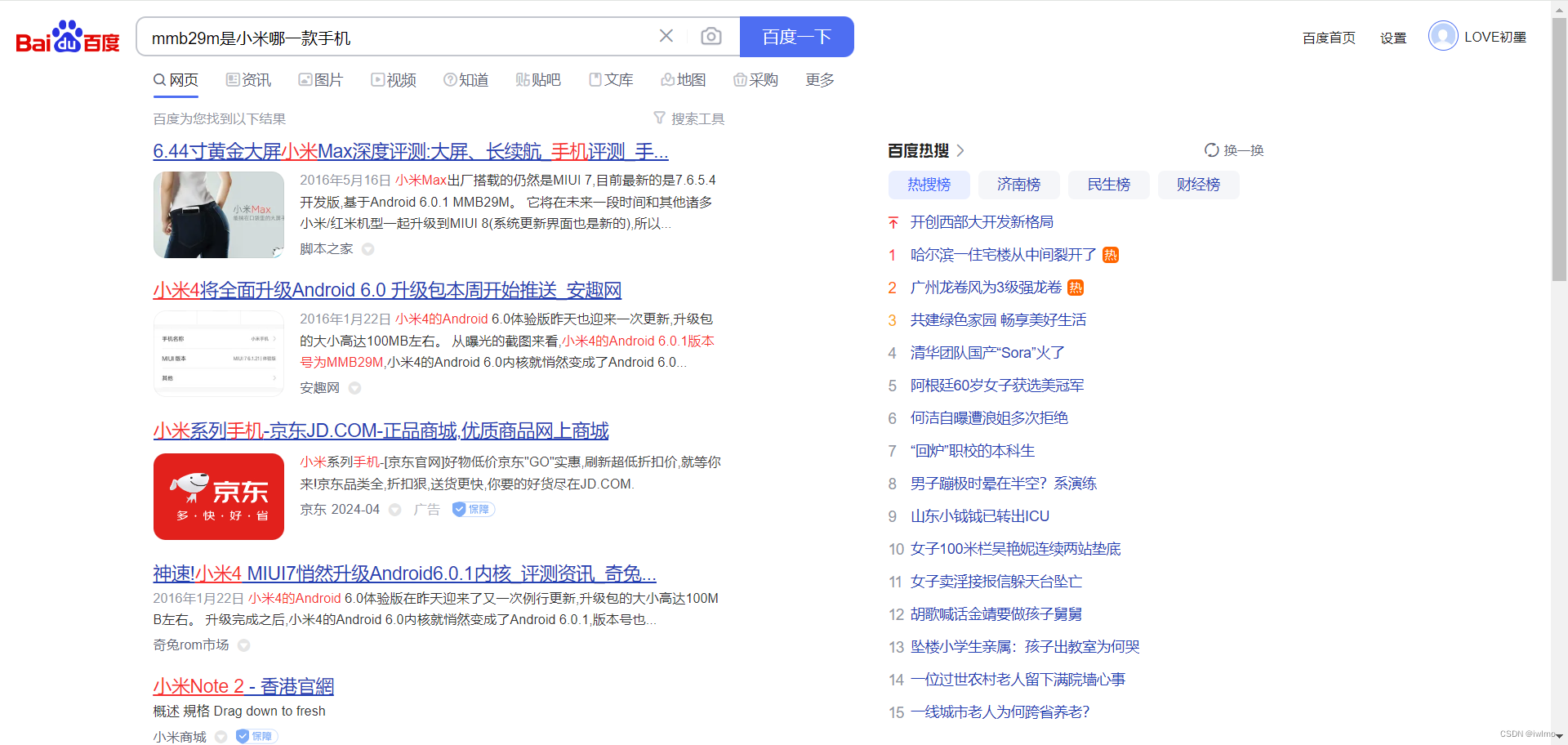The image size is (1568, 745).
Task: Expand options beside 奇兔rom市场
Action: (x=243, y=645)
